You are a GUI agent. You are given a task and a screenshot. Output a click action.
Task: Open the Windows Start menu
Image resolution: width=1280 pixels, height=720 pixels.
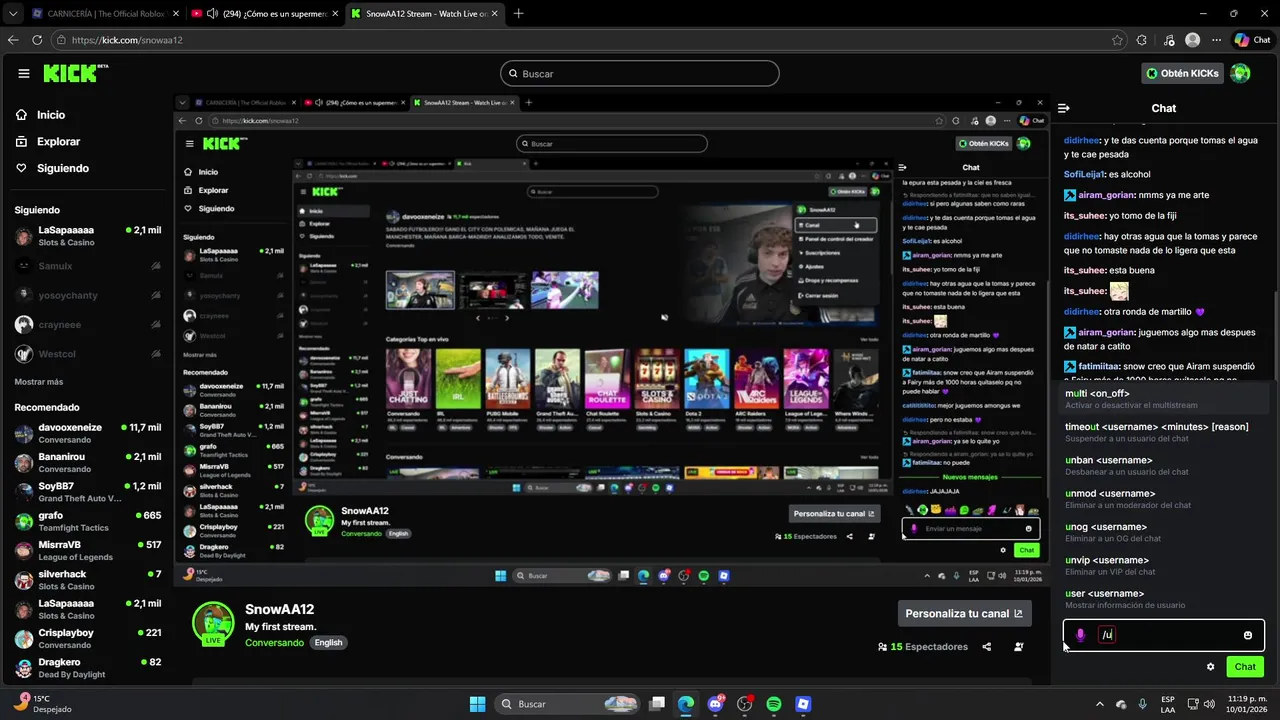[477, 704]
